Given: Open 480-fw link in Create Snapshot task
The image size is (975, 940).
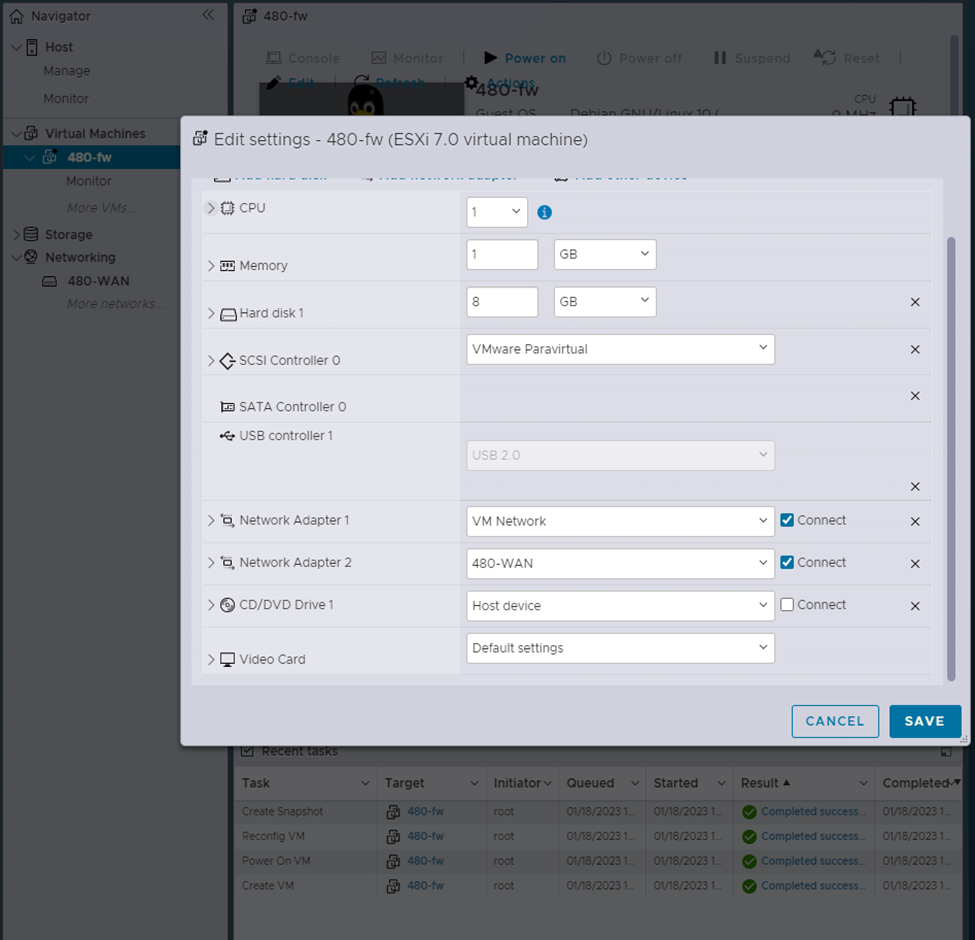Looking at the screenshot, I should [x=425, y=811].
